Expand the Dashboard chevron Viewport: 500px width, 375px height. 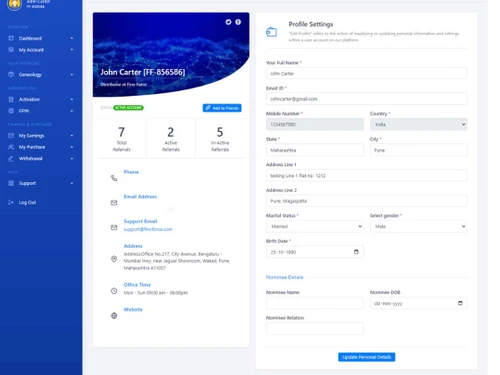[x=72, y=38]
